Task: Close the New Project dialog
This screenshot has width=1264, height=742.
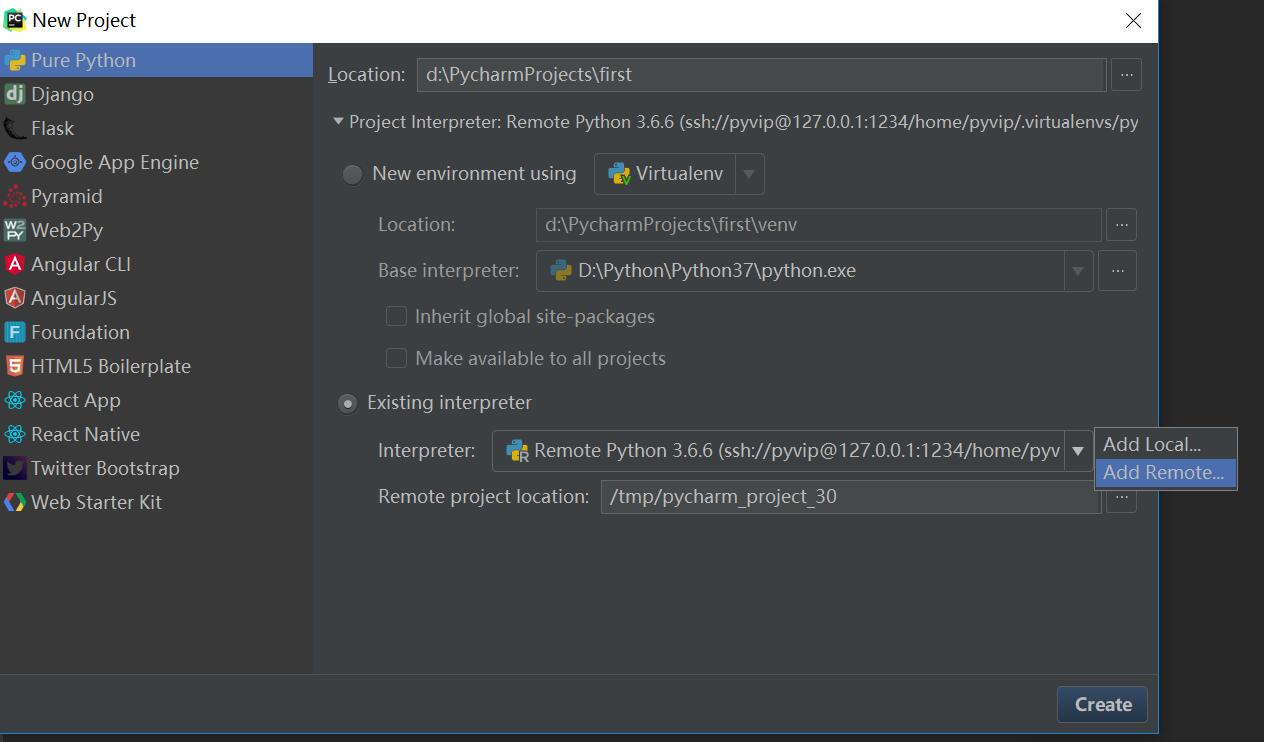Action: coord(1133,20)
